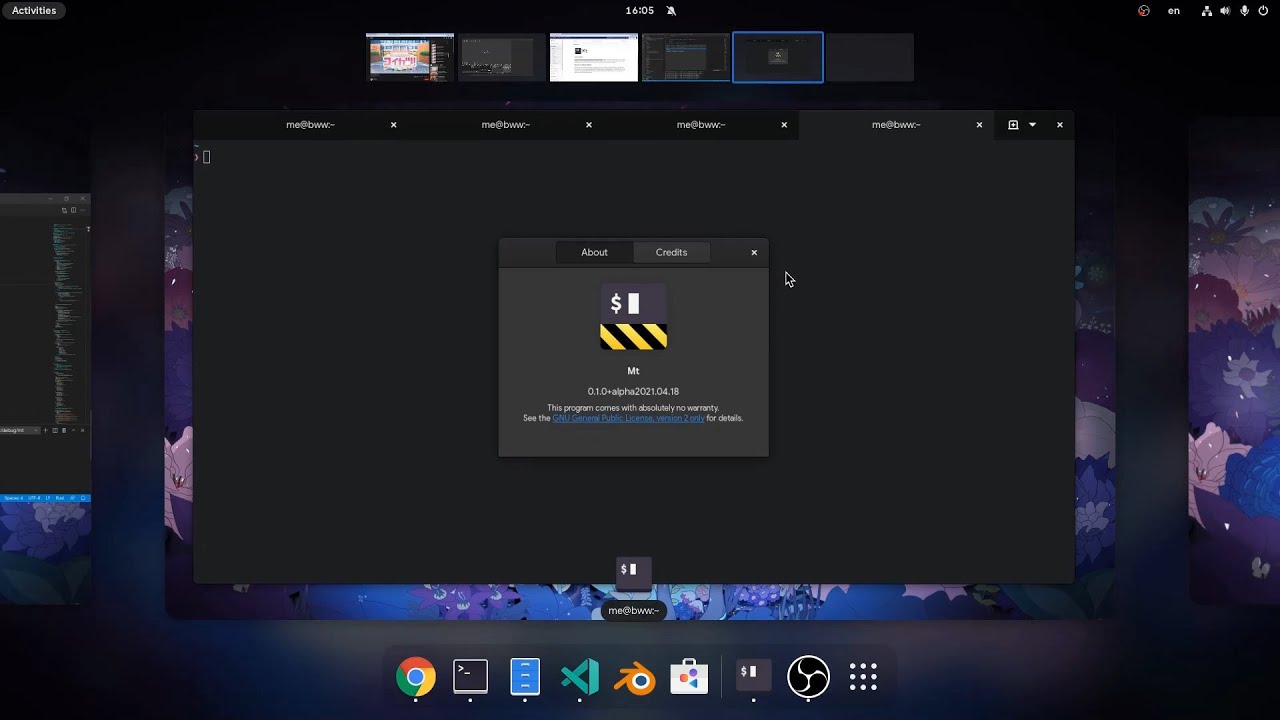Open the 16:05 clock menu
Screen dimensions: 1280x720
pos(639,10)
